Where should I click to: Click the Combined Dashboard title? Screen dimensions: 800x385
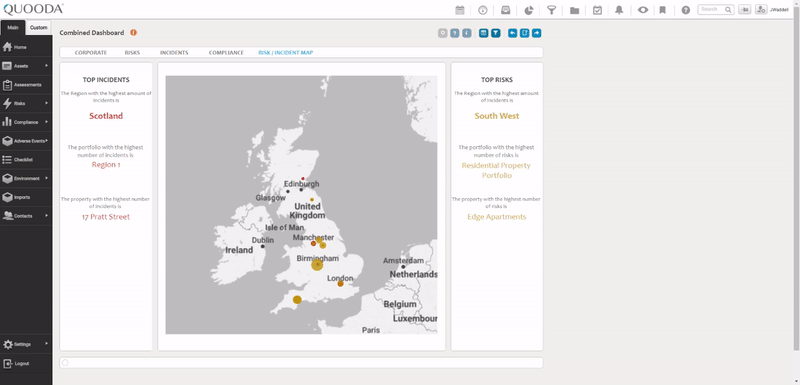pos(92,33)
